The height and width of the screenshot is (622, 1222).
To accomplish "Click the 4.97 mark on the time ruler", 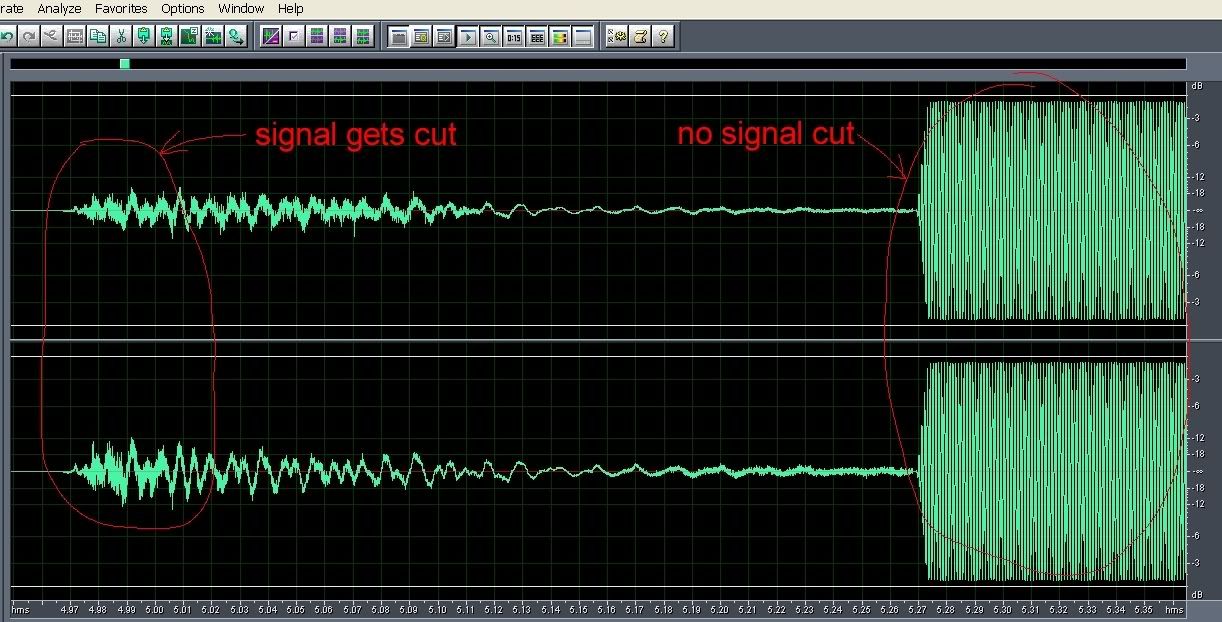I will [69, 609].
